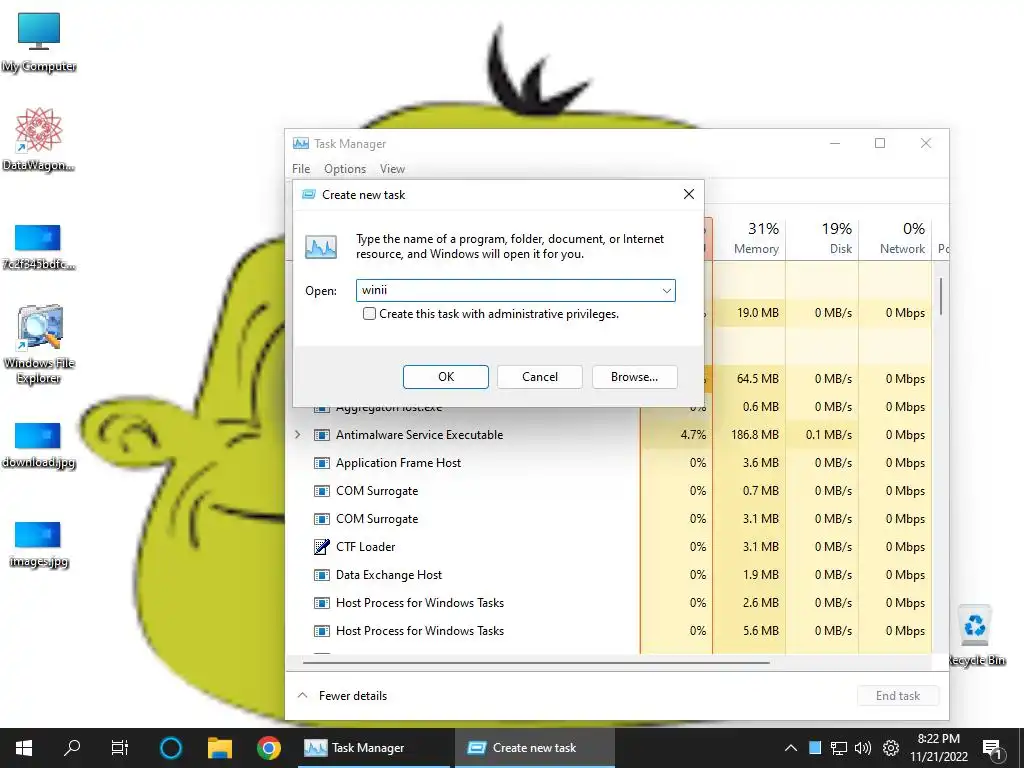Click the network tray icon
1024x768 pixels.
(x=839, y=748)
